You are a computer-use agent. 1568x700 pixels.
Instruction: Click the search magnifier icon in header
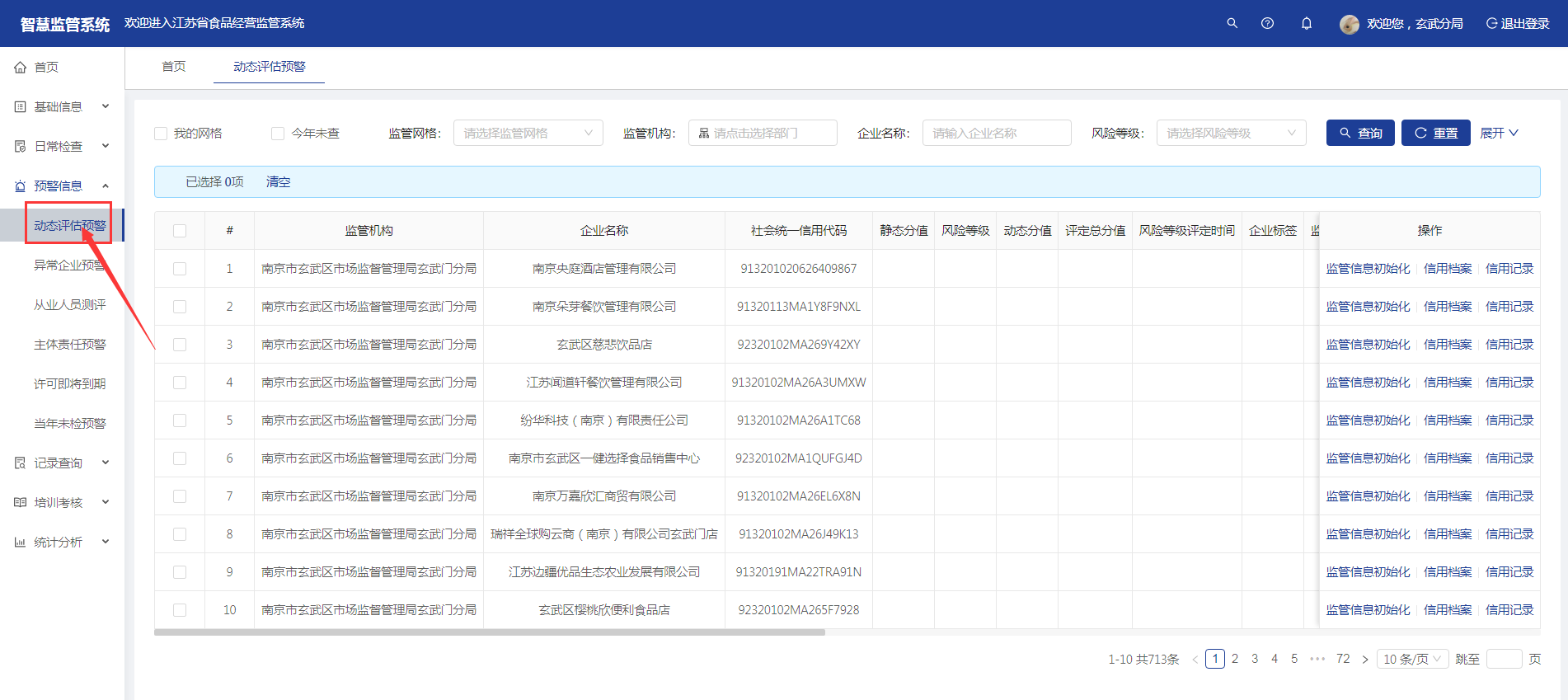coord(1232,23)
